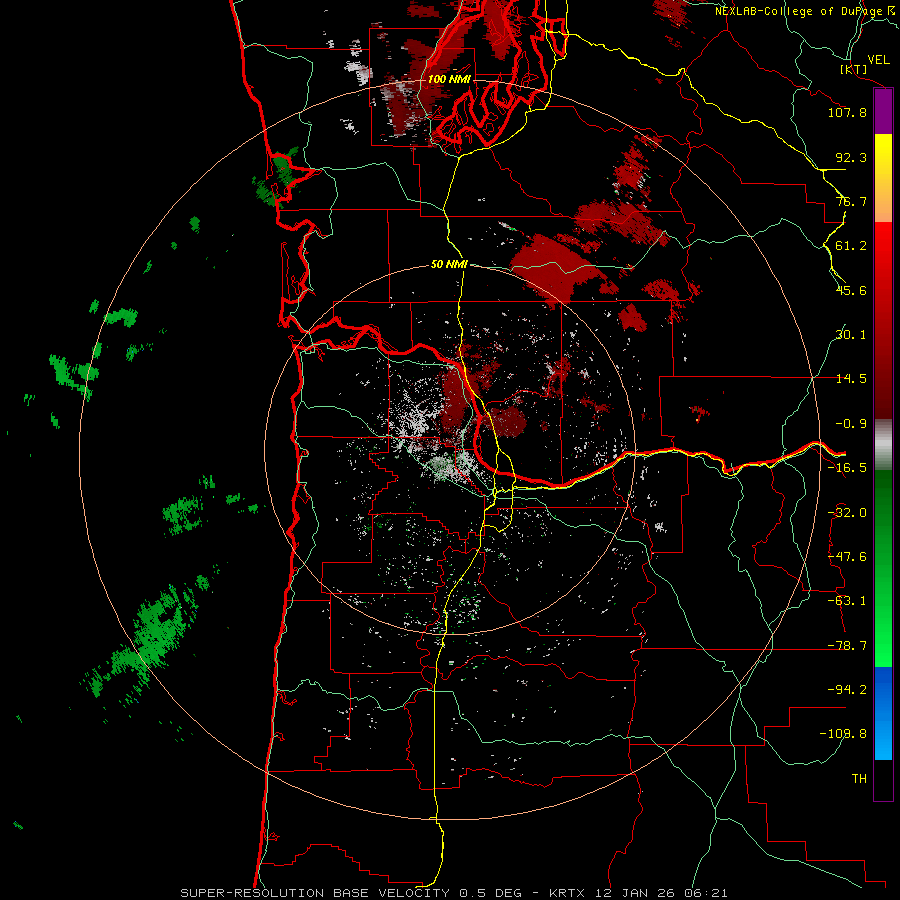Click the bottom product title caption
This screenshot has height=900, width=900.
(x=454, y=893)
